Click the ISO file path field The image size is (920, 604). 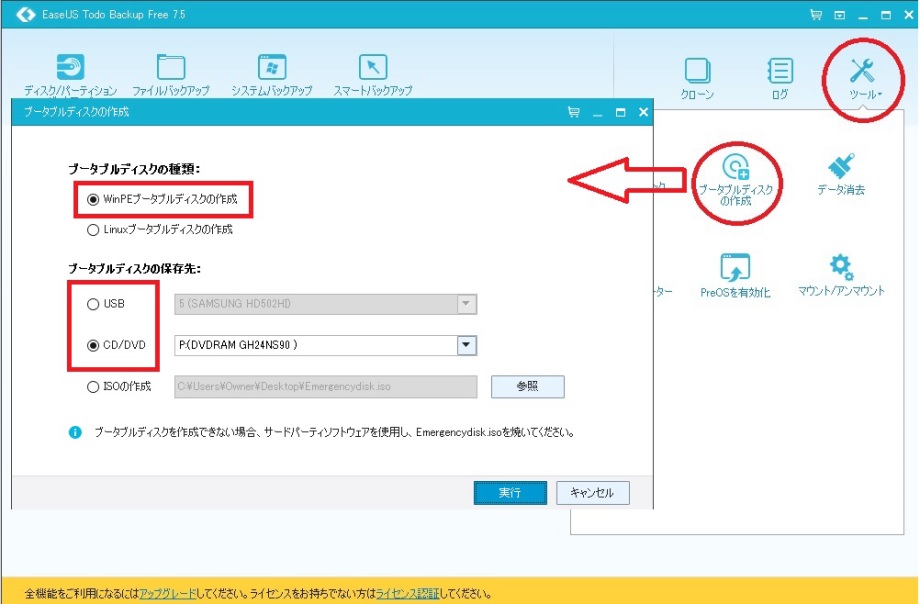point(324,386)
